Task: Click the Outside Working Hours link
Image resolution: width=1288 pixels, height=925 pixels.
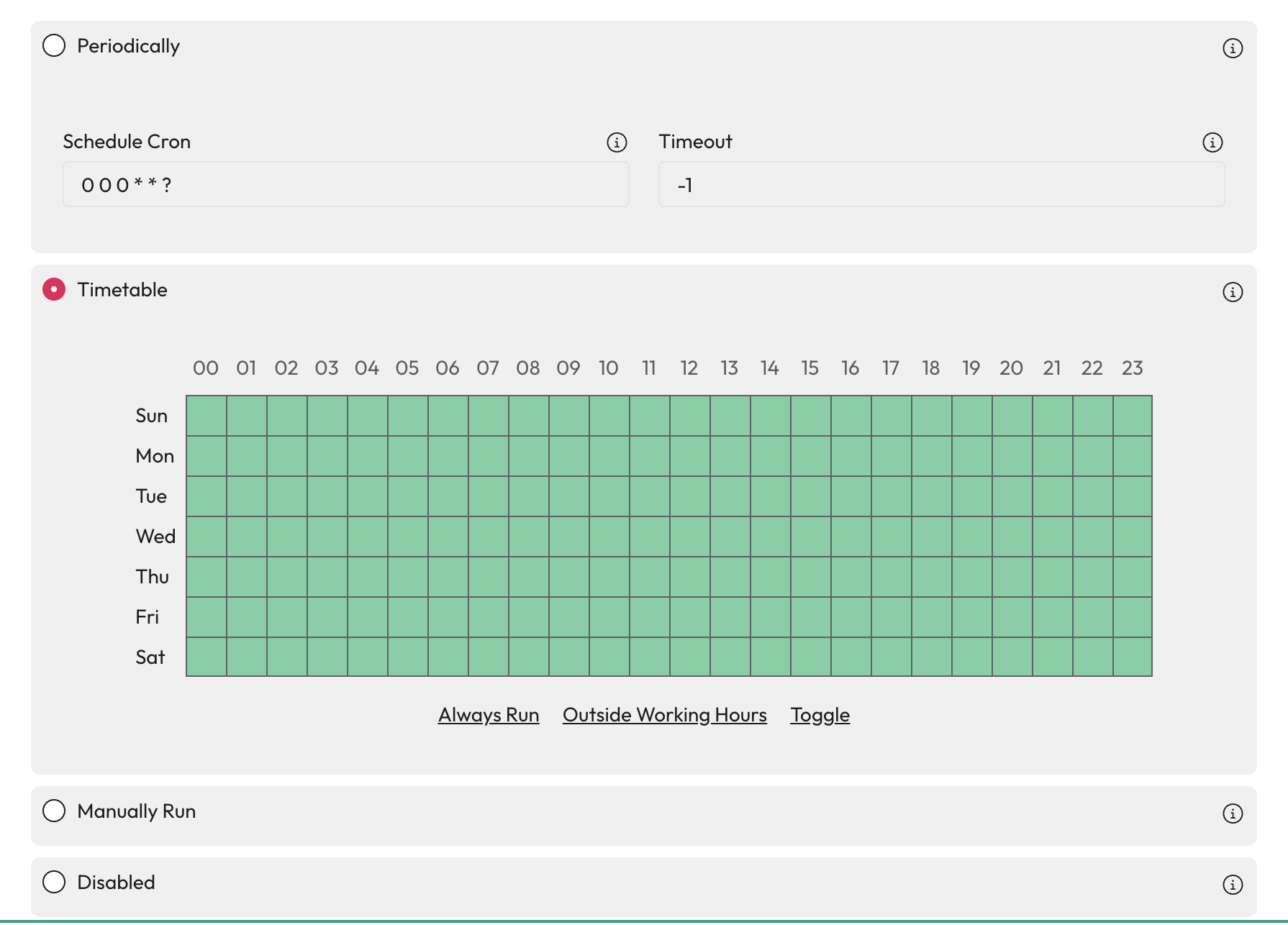Action: coord(665,715)
